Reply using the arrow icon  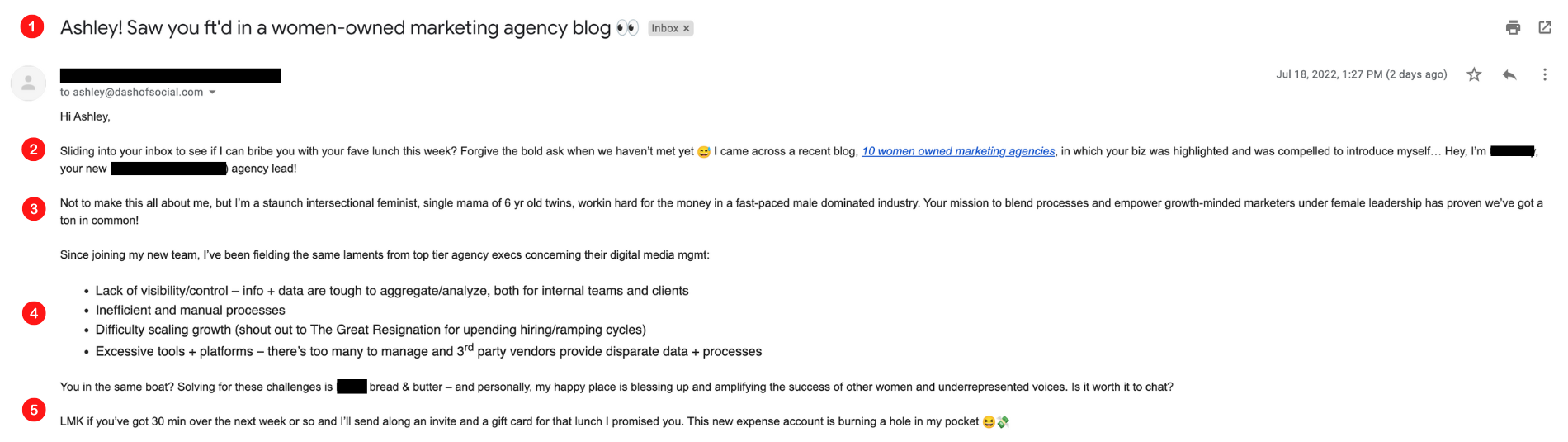click(x=1509, y=75)
